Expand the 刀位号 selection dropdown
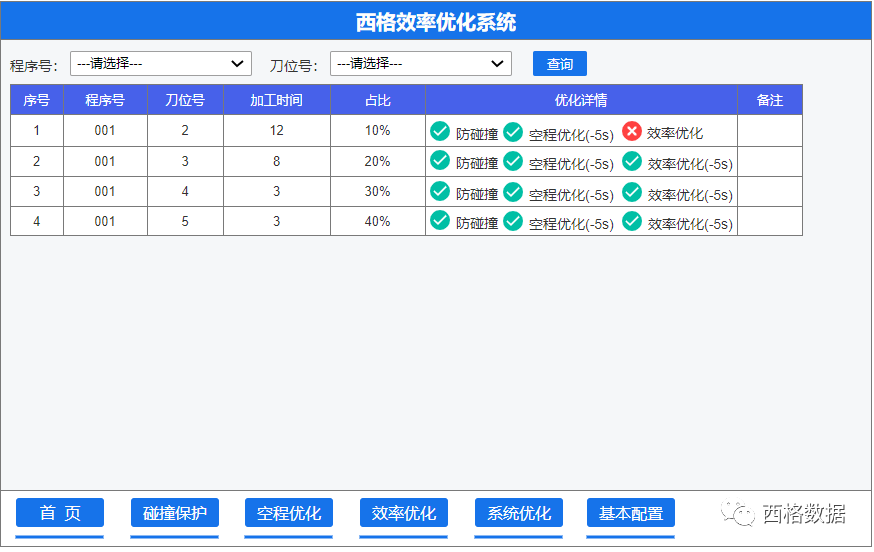 [420, 64]
